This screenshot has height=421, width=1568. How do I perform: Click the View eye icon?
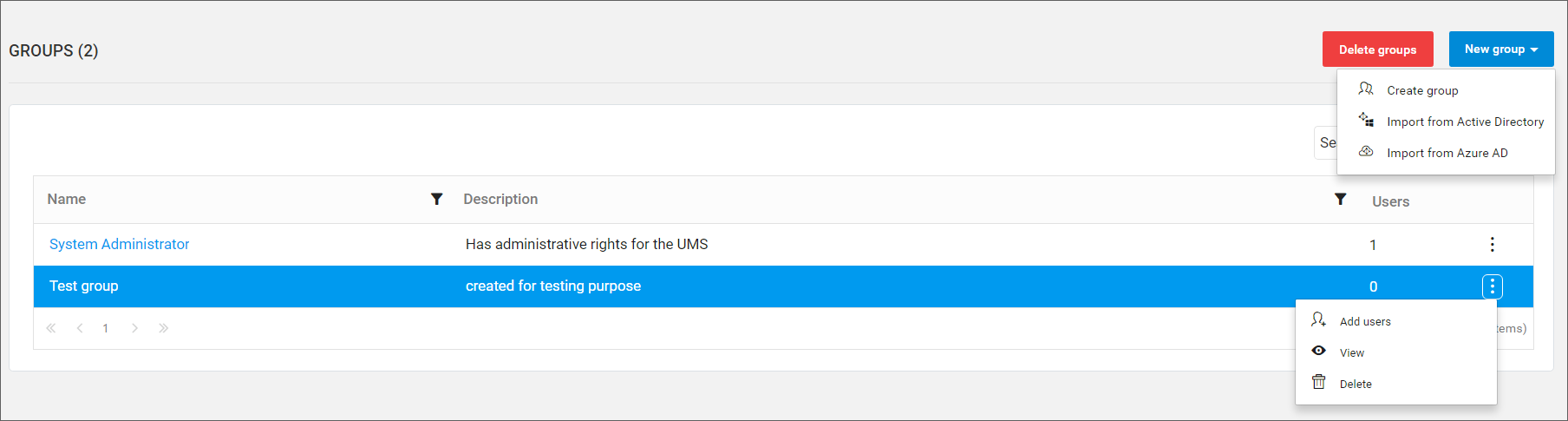[x=1318, y=351]
